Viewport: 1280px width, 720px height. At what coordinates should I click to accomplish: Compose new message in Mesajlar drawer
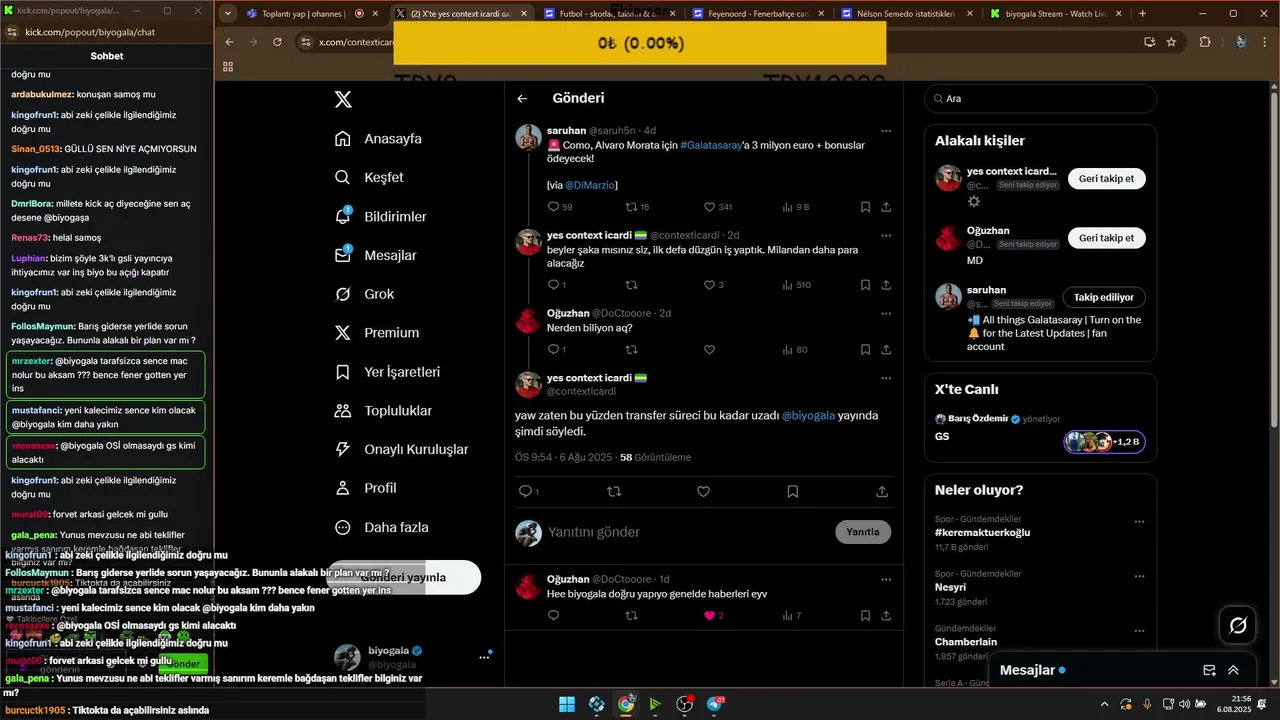1209,670
